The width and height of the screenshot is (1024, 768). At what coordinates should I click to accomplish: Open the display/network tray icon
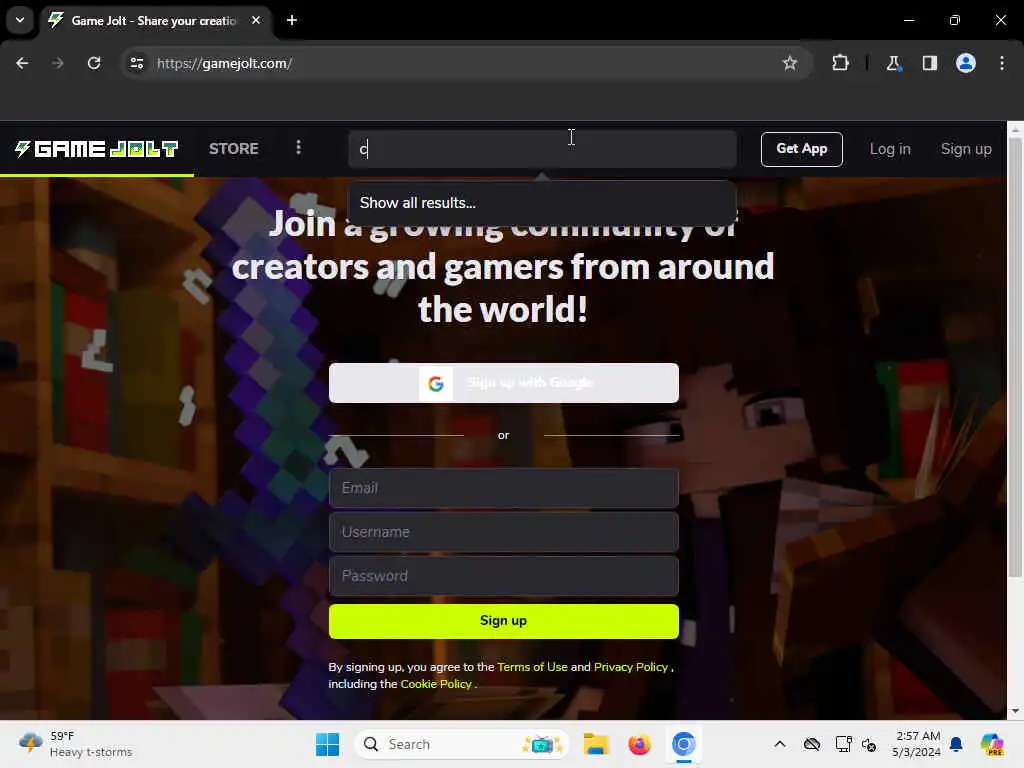[843, 744]
